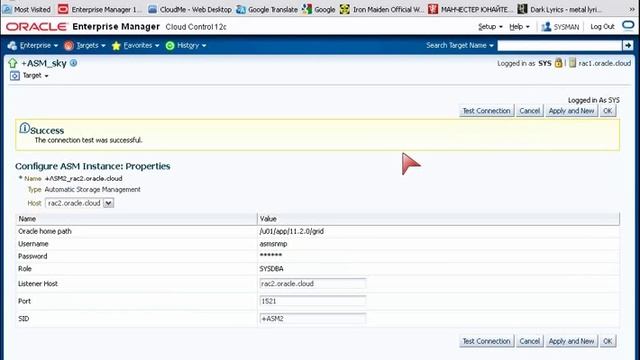Click the Value column header

438,219
